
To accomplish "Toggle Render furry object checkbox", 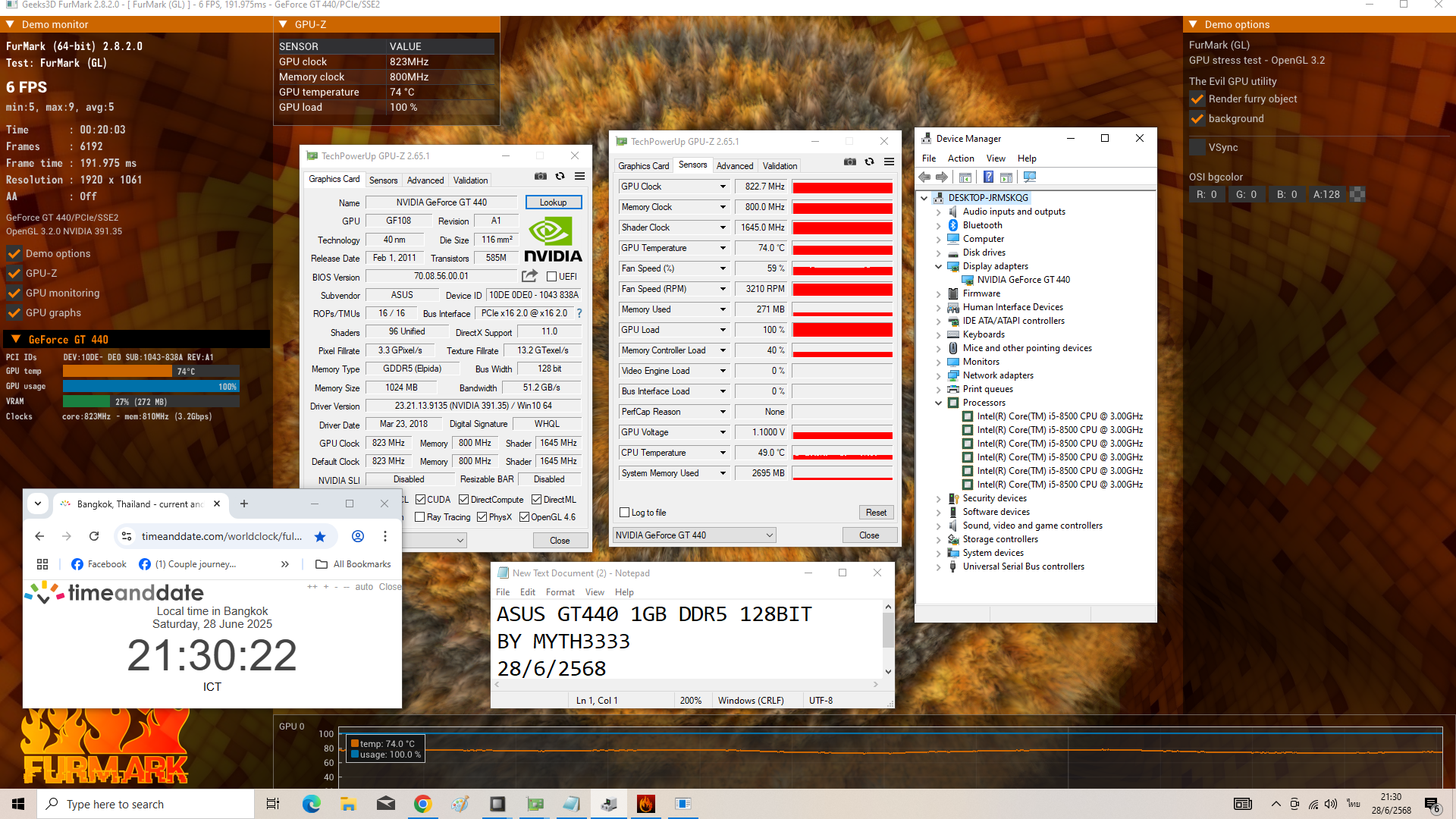I will (1197, 99).
